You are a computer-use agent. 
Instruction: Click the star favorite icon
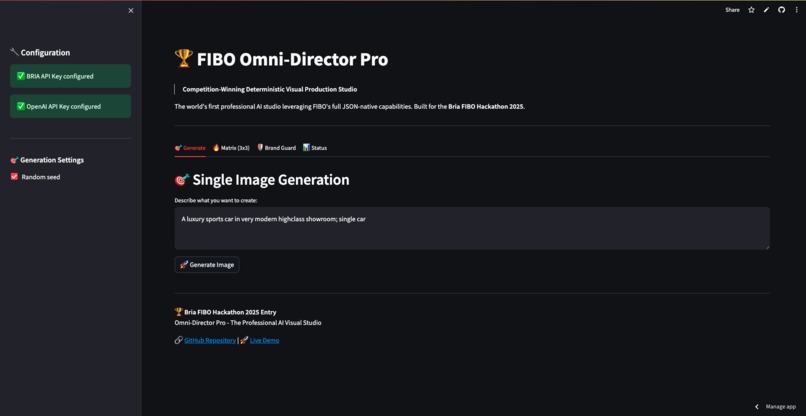pyautogui.click(x=751, y=10)
